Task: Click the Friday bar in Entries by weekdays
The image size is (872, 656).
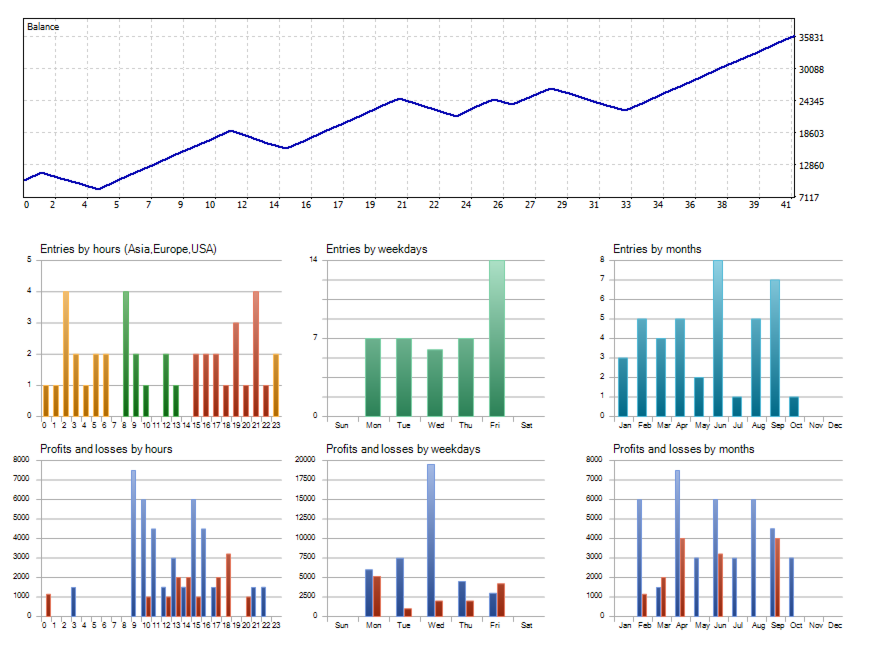Action: (x=497, y=338)
